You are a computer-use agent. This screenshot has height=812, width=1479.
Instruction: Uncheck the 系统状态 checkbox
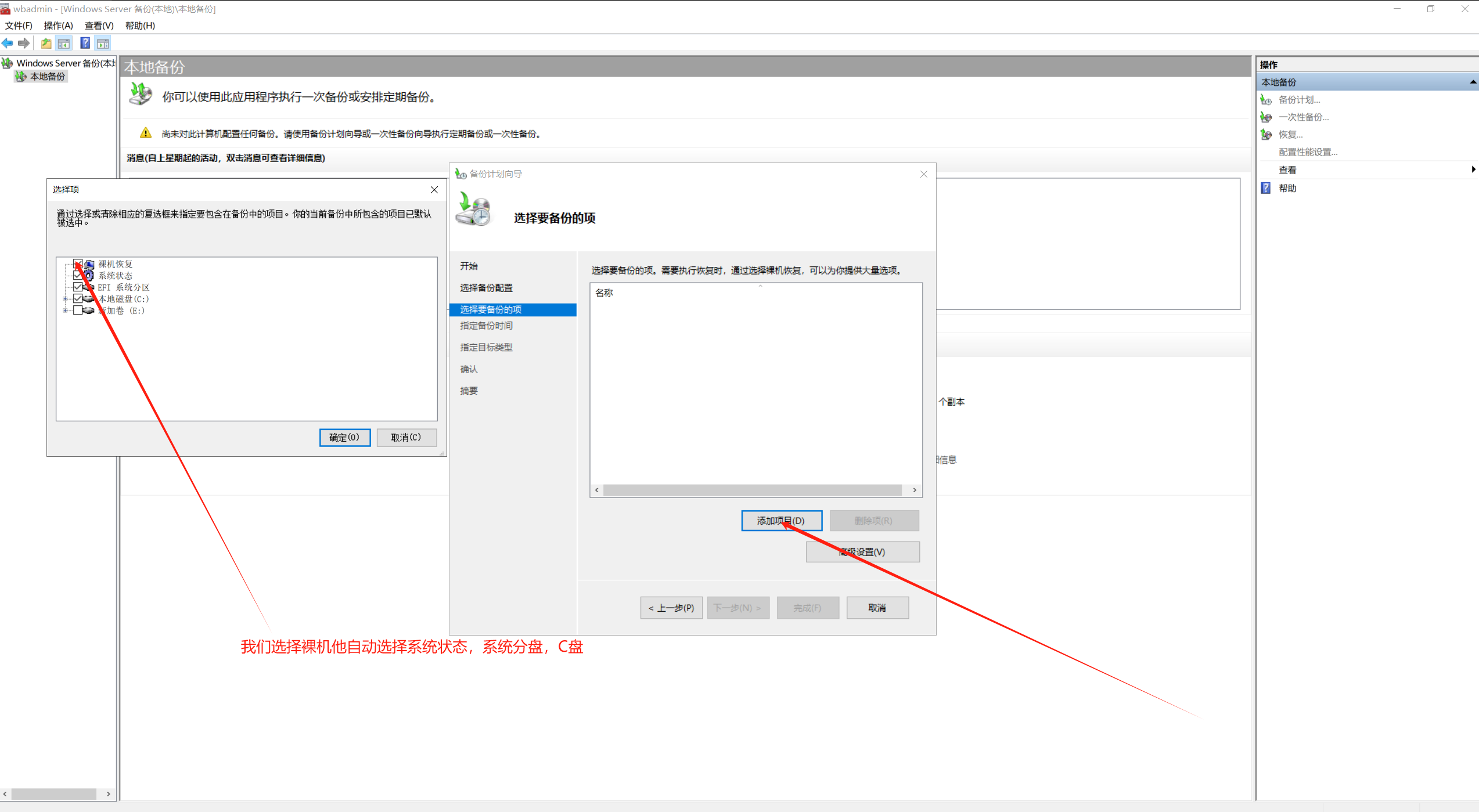(x=78, y=276)
